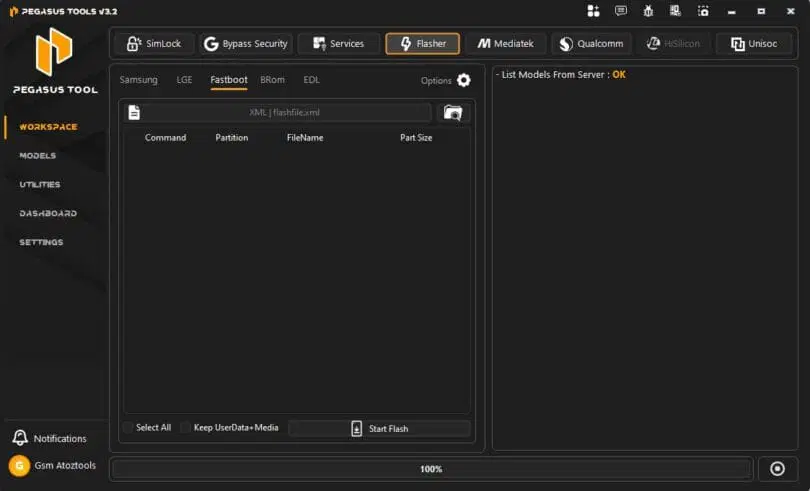The image size is (810, 491).
Task: Open the Mediatek module
Action: pos(505,44)
